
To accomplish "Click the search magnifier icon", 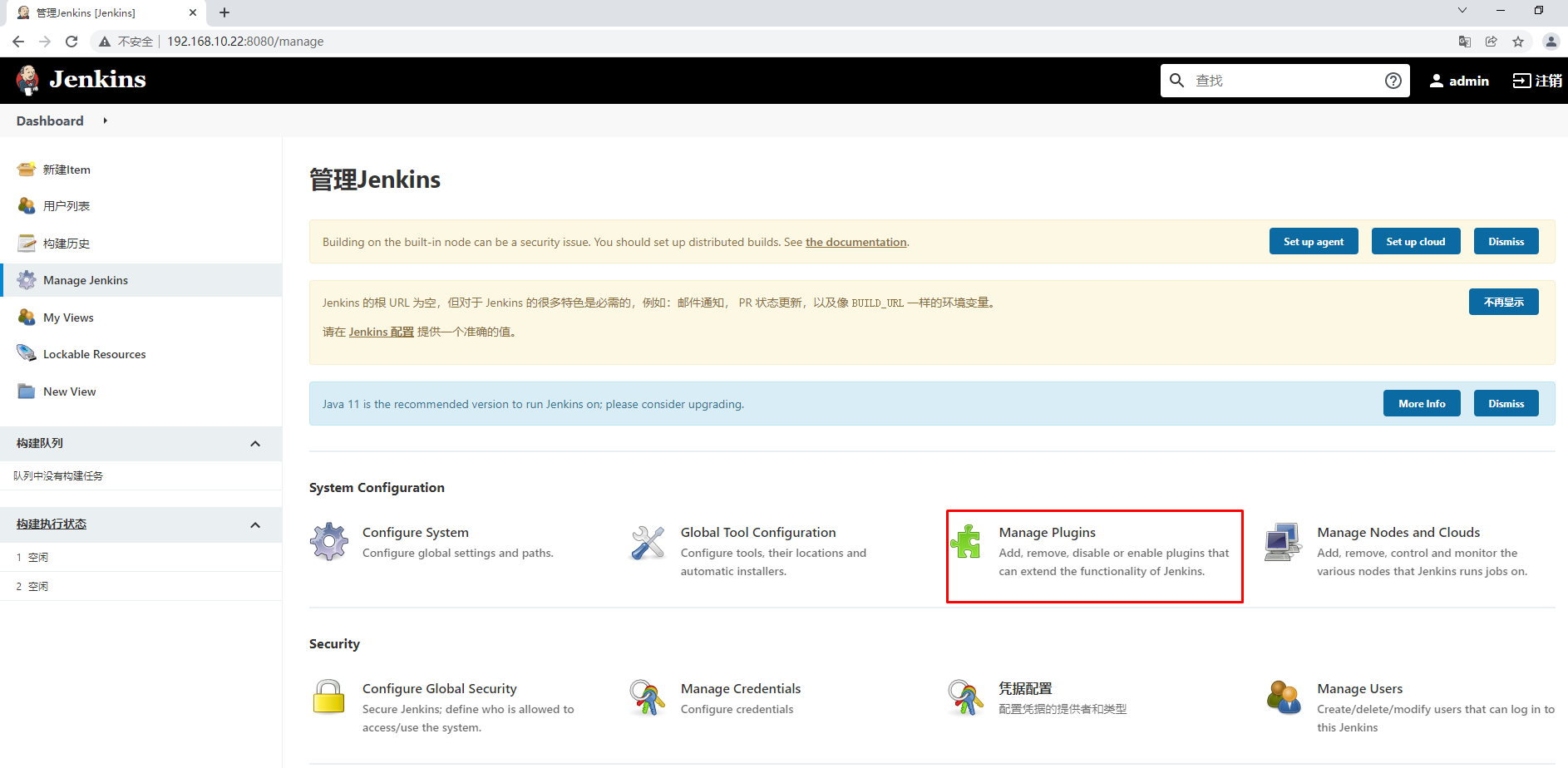I will (1176, 81).
